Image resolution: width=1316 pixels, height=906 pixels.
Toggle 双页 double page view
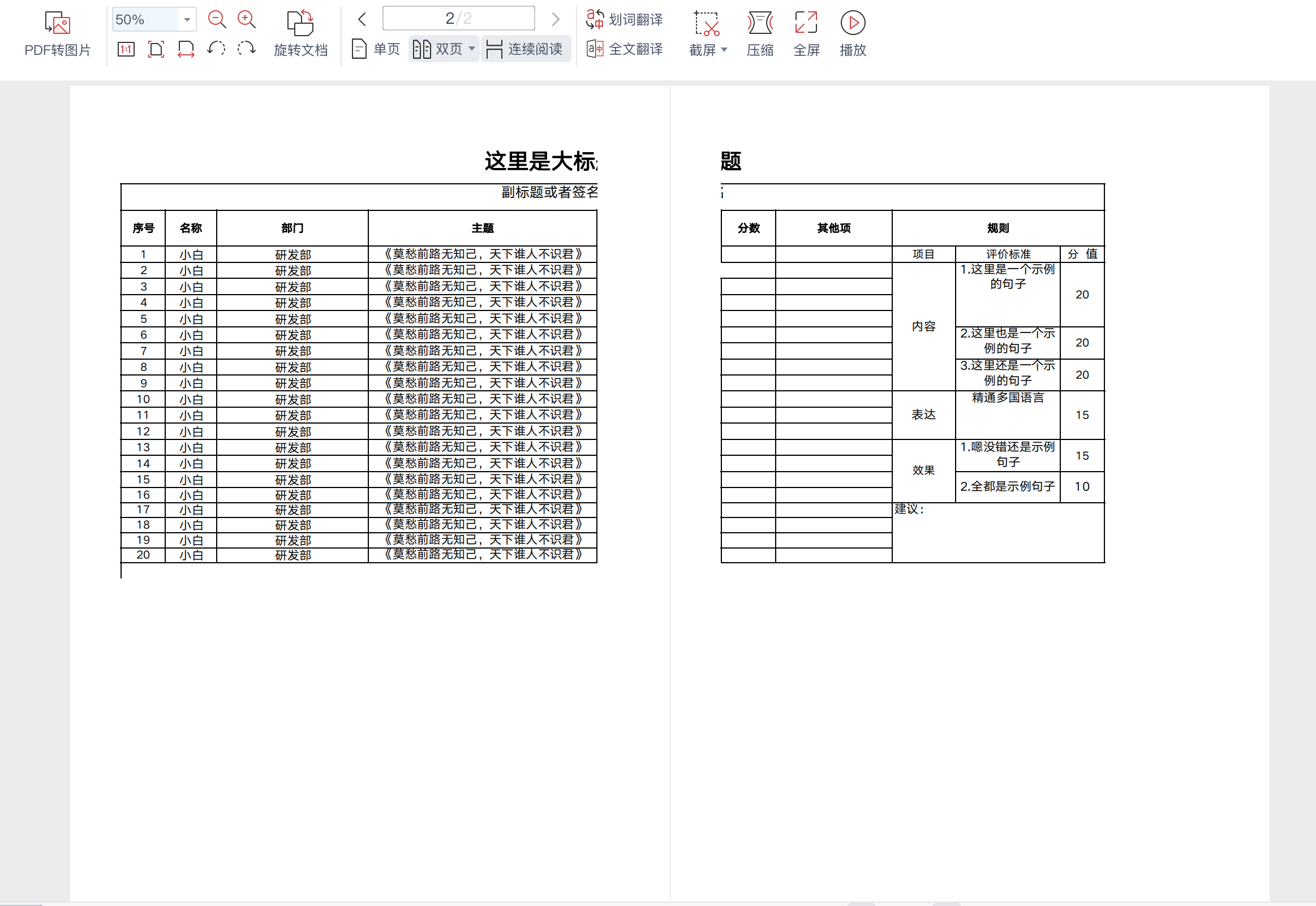coord(437,49)
